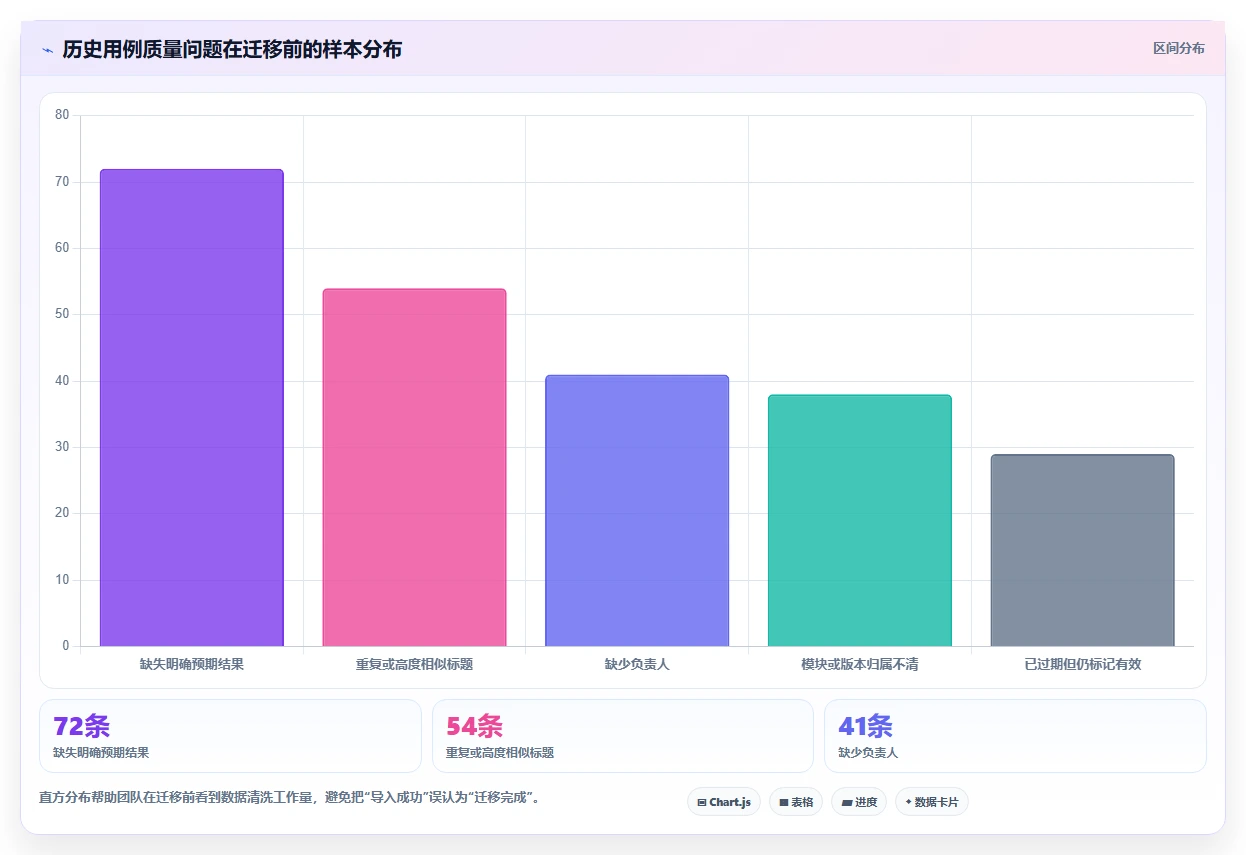Click the purple 缺失明确预期结果 bar
1246x855 pixels.
[x=192, y=408]
